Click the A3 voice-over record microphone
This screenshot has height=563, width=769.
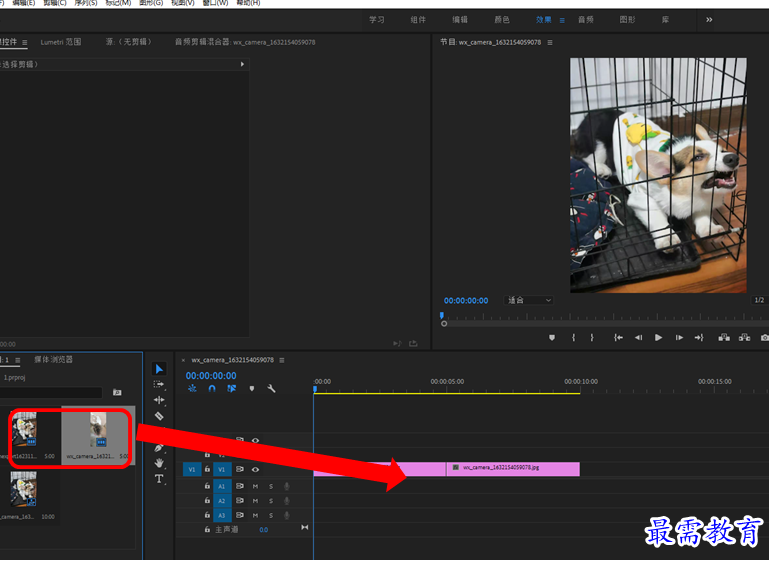[286, 515]
